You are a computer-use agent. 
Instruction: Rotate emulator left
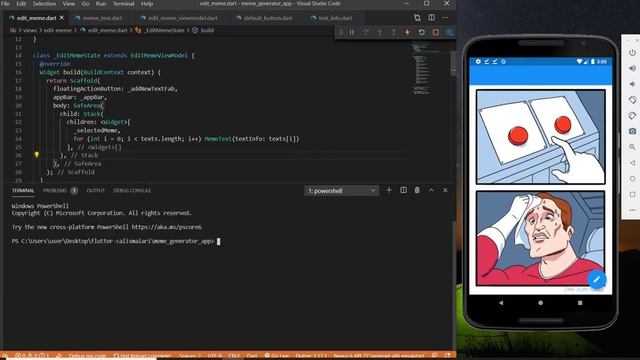[x=632, y=100]
